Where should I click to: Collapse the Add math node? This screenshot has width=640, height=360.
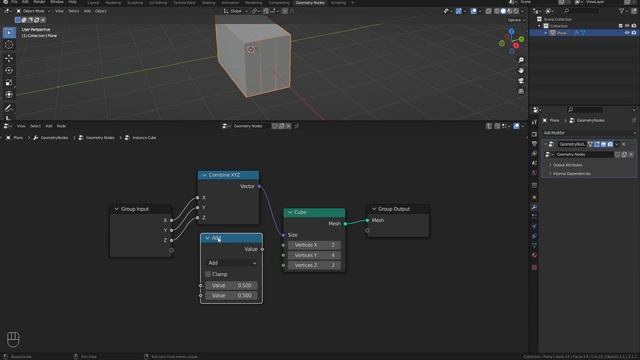207,238
